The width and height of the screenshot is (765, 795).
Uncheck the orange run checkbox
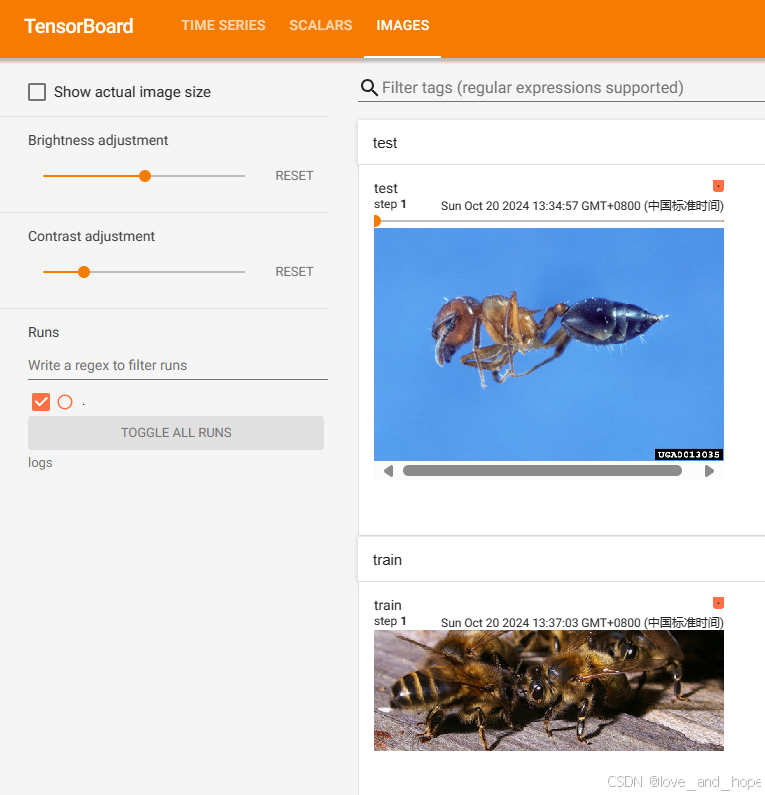click(x=41, y=402)
